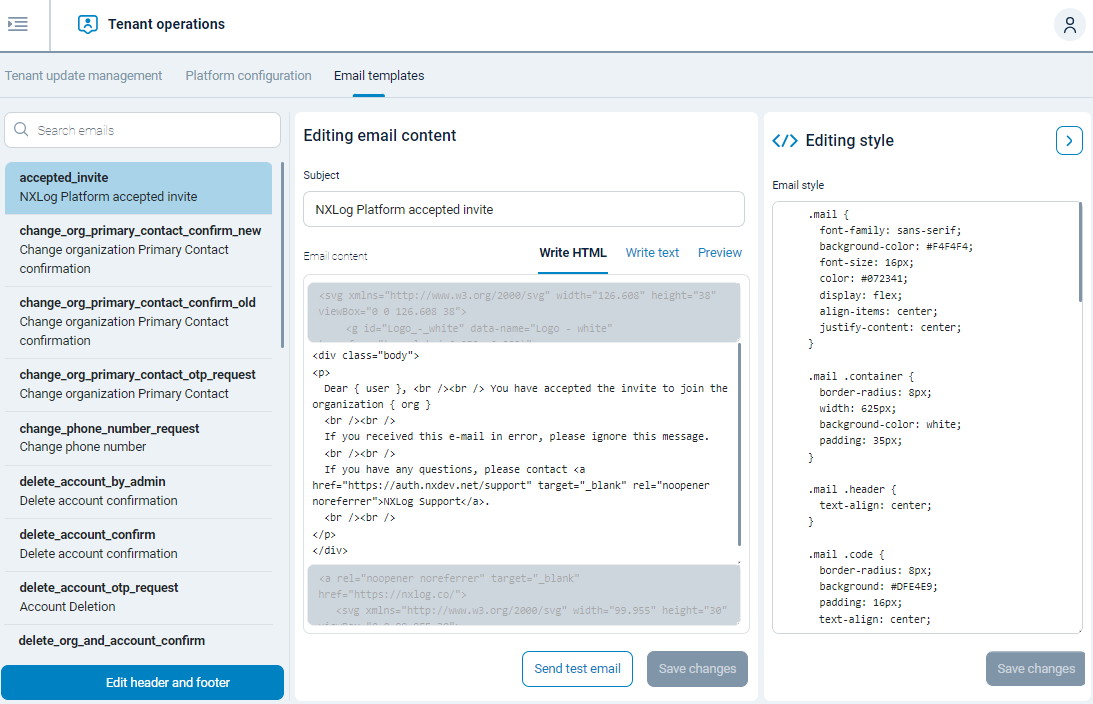The height and width of the screenshot is (704, 1093).
Task: Switch to the Preview tab
Action: (719, 252)
